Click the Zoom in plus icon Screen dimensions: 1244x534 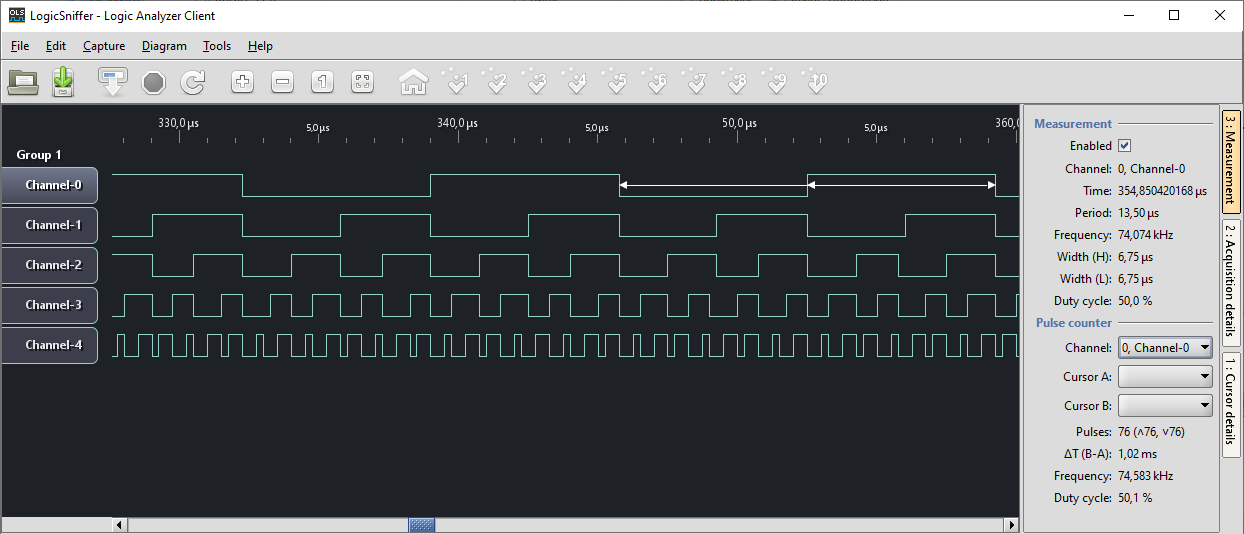tap(242, 83)
